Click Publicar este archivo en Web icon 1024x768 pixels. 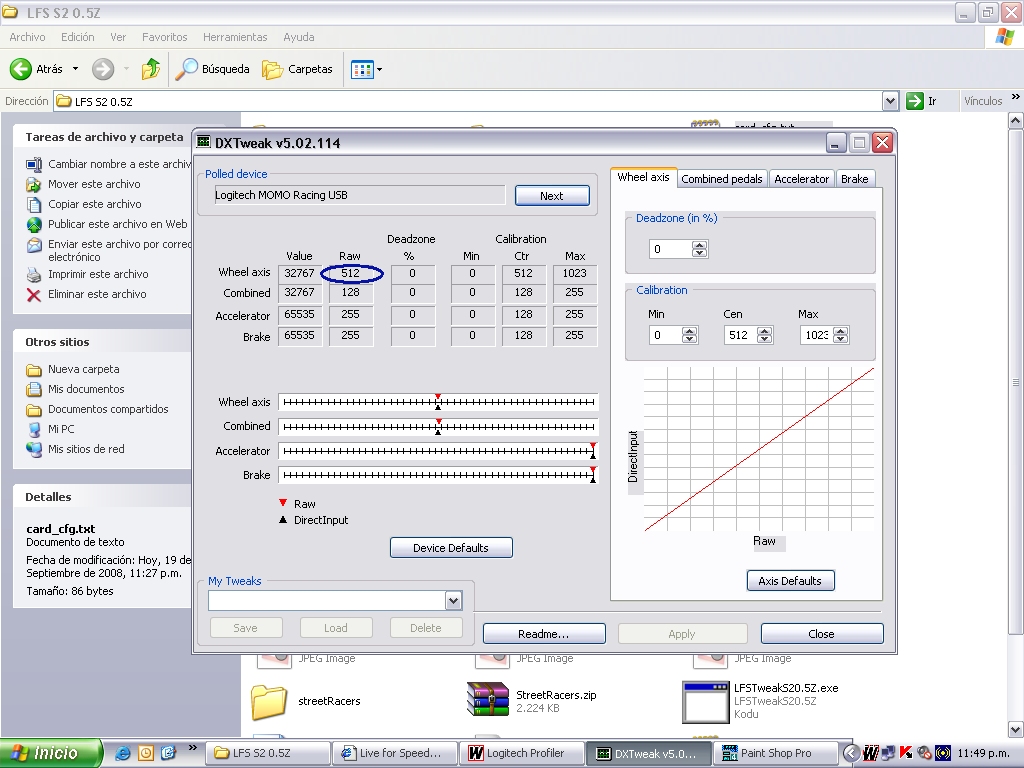[x=34, y=224]
